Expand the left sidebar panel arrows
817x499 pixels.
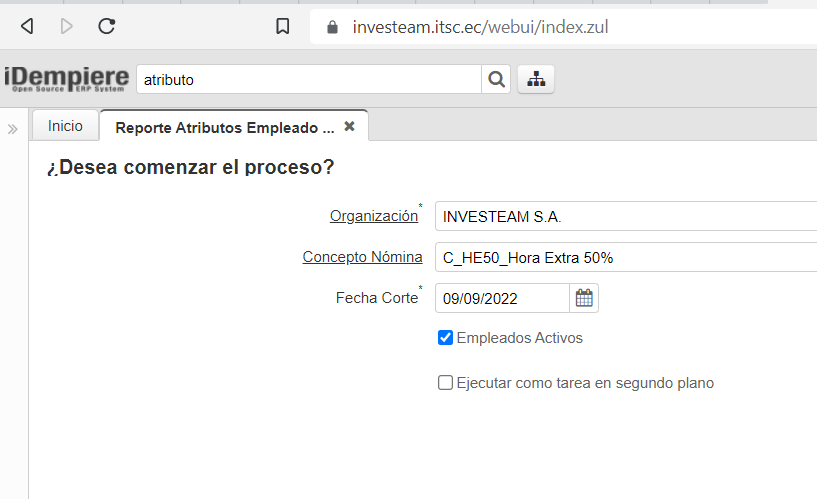click(14, 129)
